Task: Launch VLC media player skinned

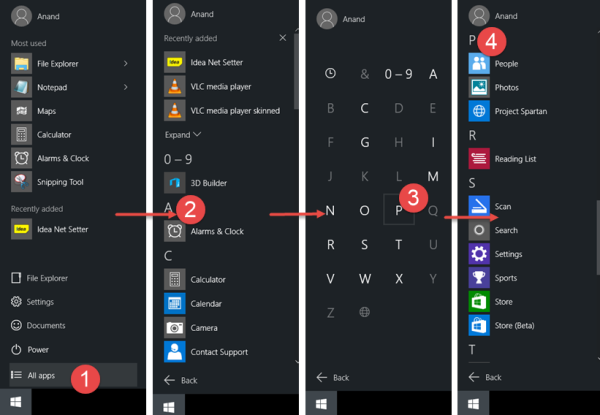Action: click(x=222, y=111)
